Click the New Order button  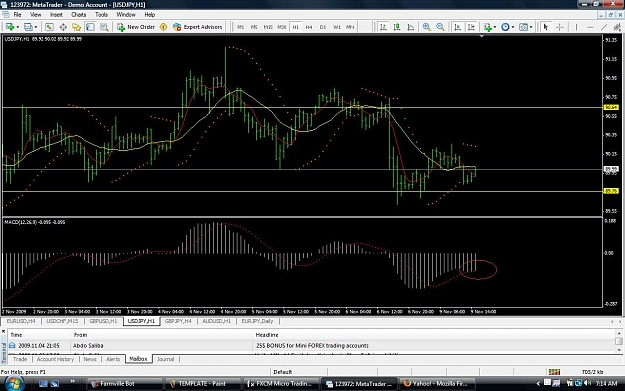[x=136, y=27]
